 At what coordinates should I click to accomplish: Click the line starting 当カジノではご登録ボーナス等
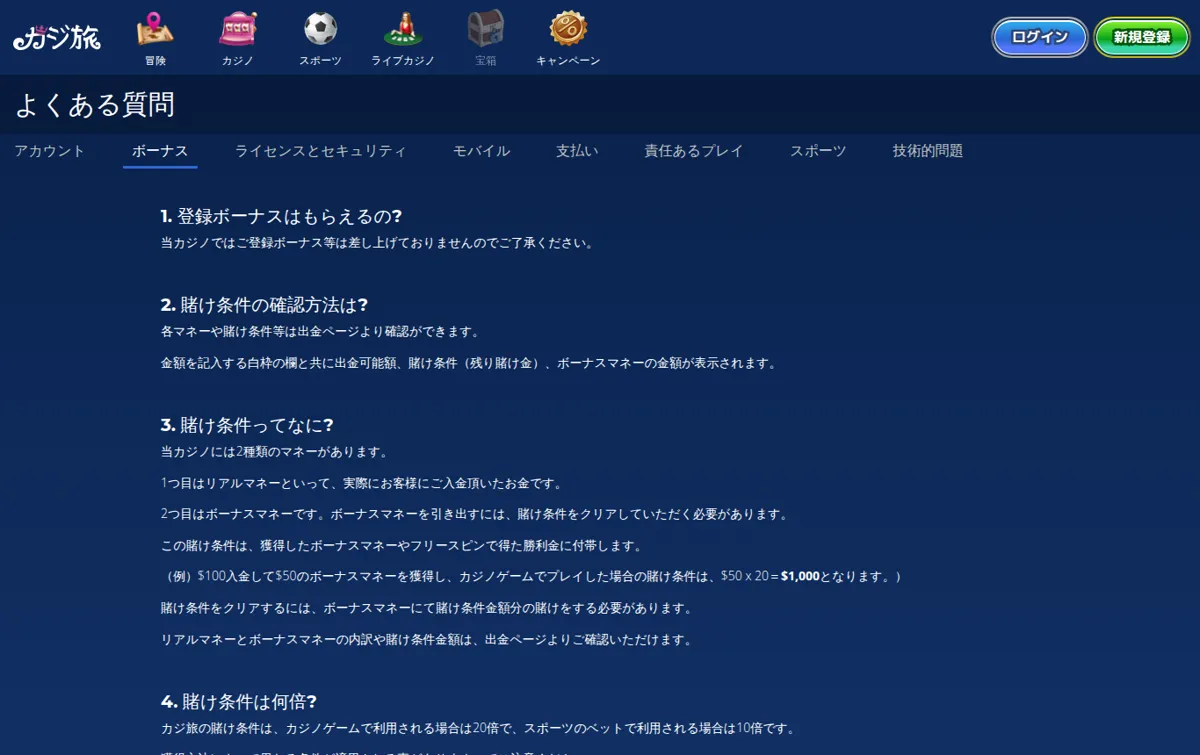[377, 243]
